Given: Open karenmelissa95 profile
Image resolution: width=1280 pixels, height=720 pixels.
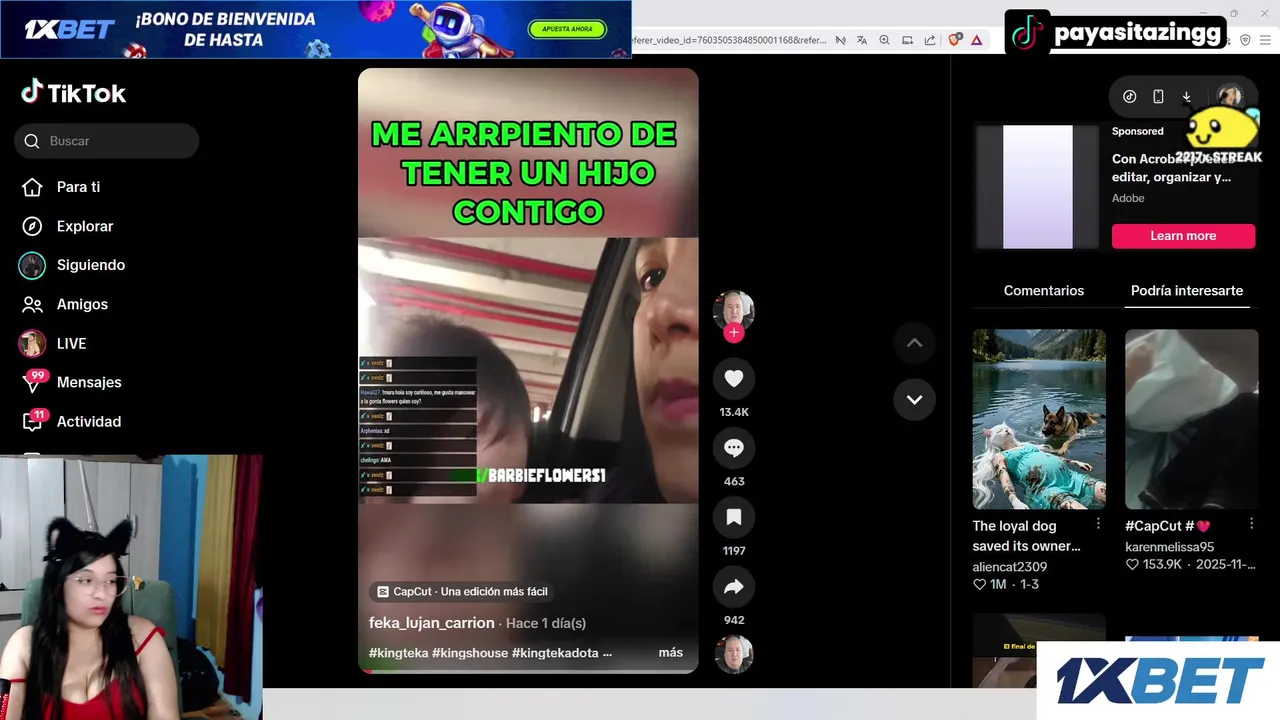Looking at the screenshot, I should pyautogui.click(x=1169, y=547).
